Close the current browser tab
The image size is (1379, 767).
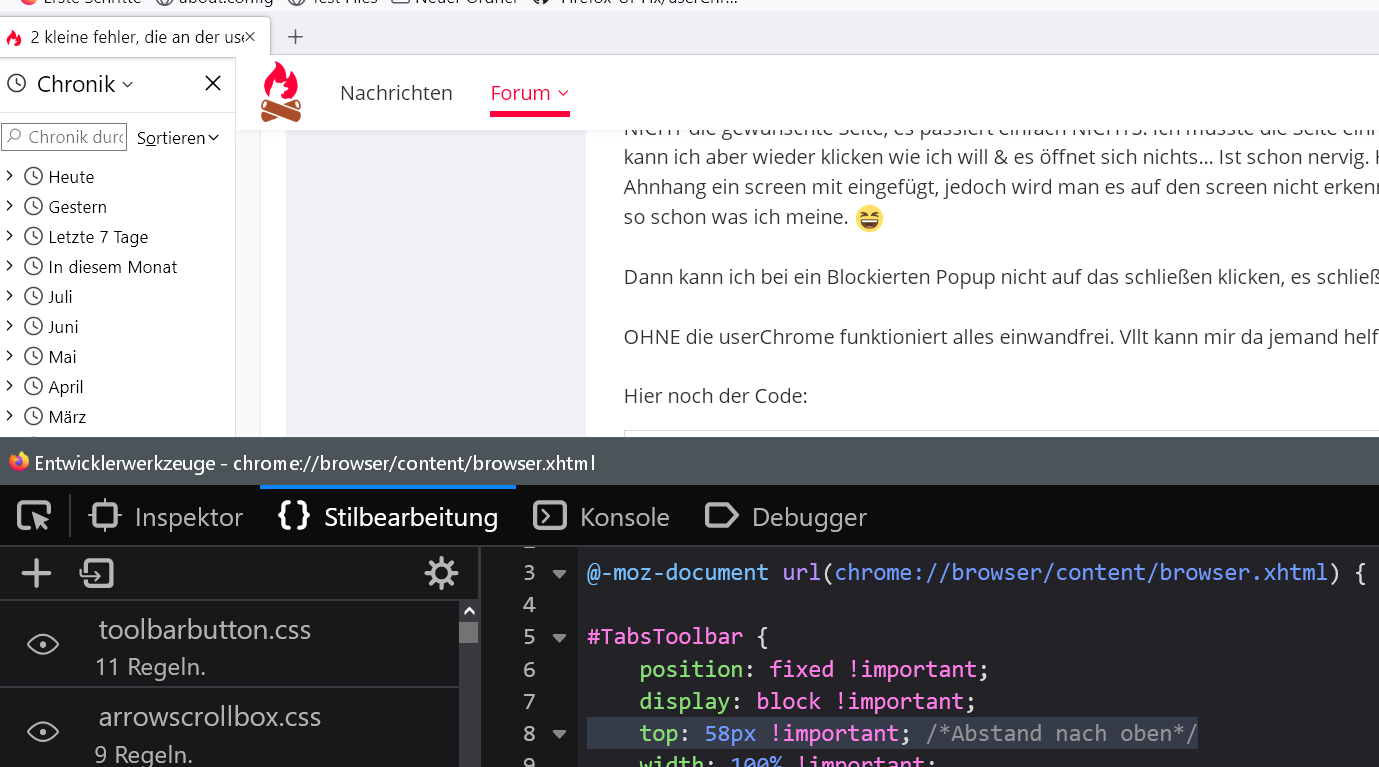[x=249, y=37]
